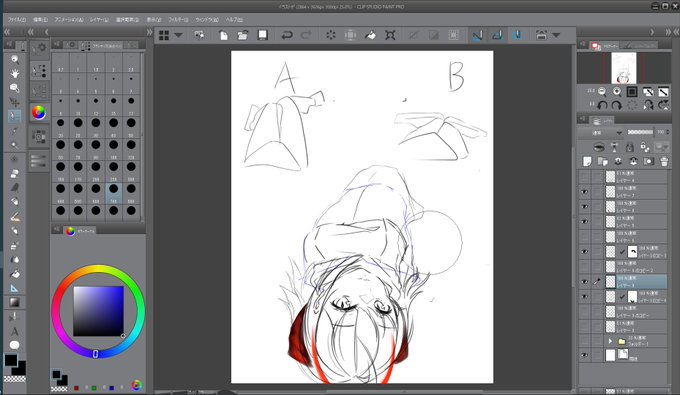
Task: Hide the 用紙 paper layer
Action: click(585, 355)
